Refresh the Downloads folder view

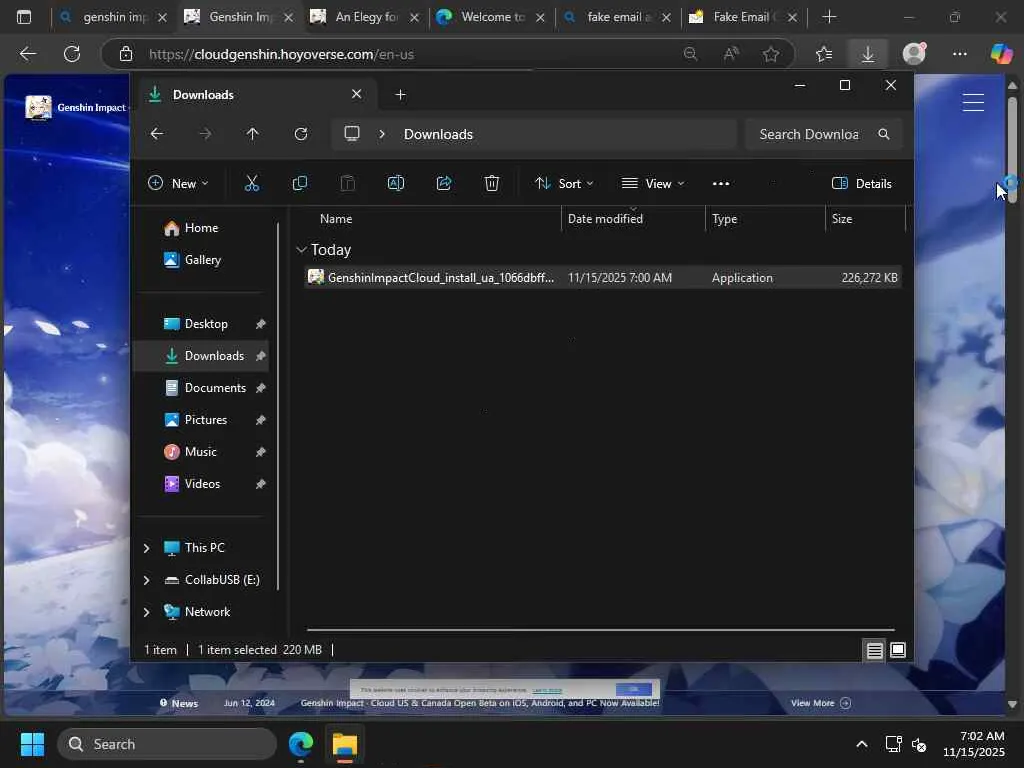point(301,134)
